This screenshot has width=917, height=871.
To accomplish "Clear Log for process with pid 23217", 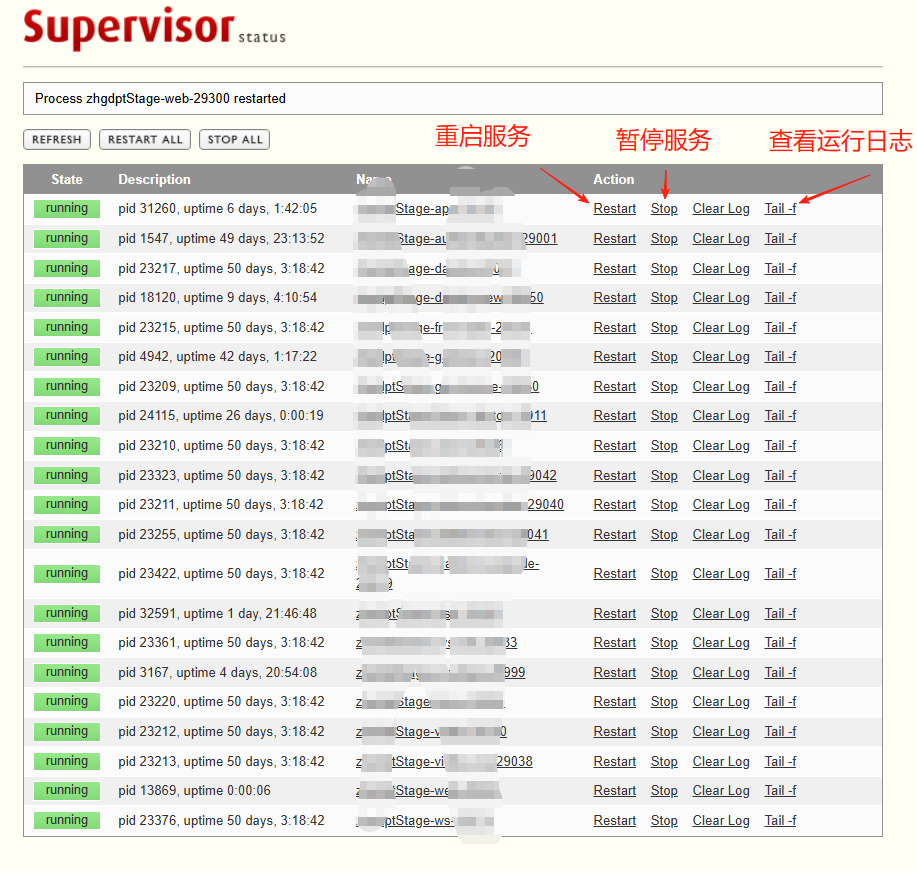I will pos(720,268).
